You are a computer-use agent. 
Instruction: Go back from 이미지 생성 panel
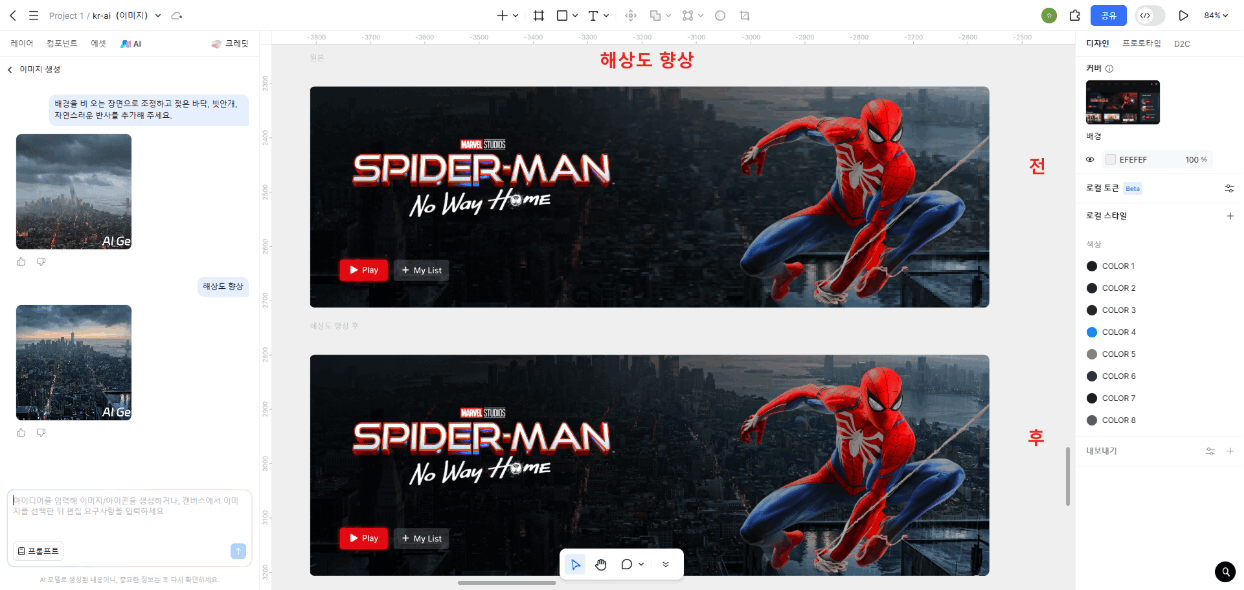click(10, 70)
